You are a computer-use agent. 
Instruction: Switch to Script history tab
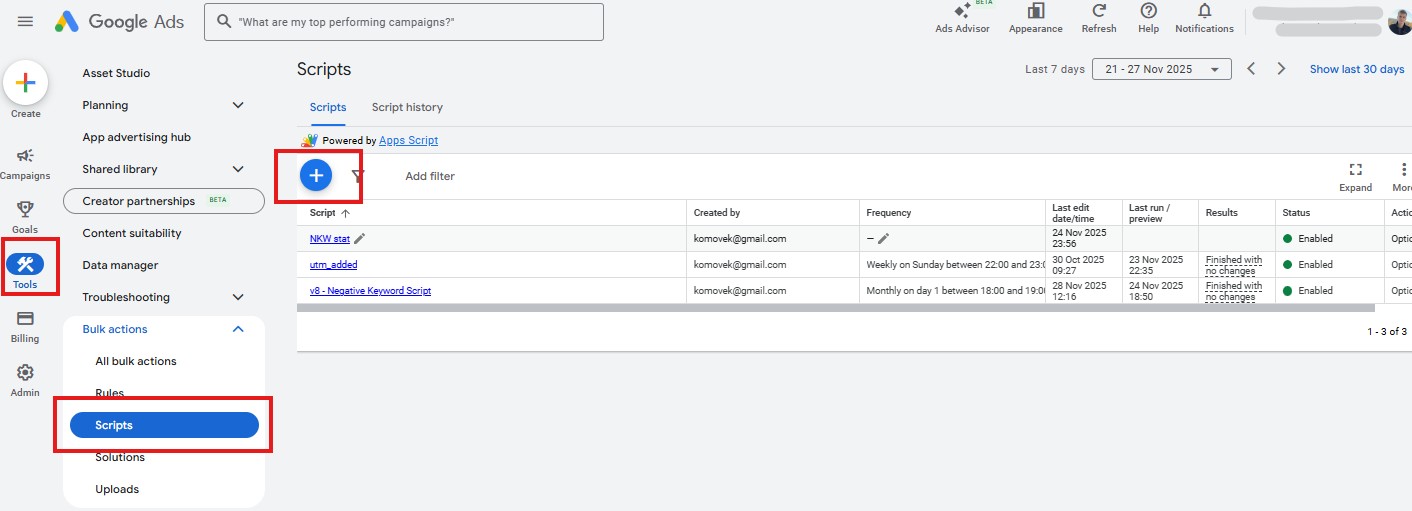pos(407,107)
